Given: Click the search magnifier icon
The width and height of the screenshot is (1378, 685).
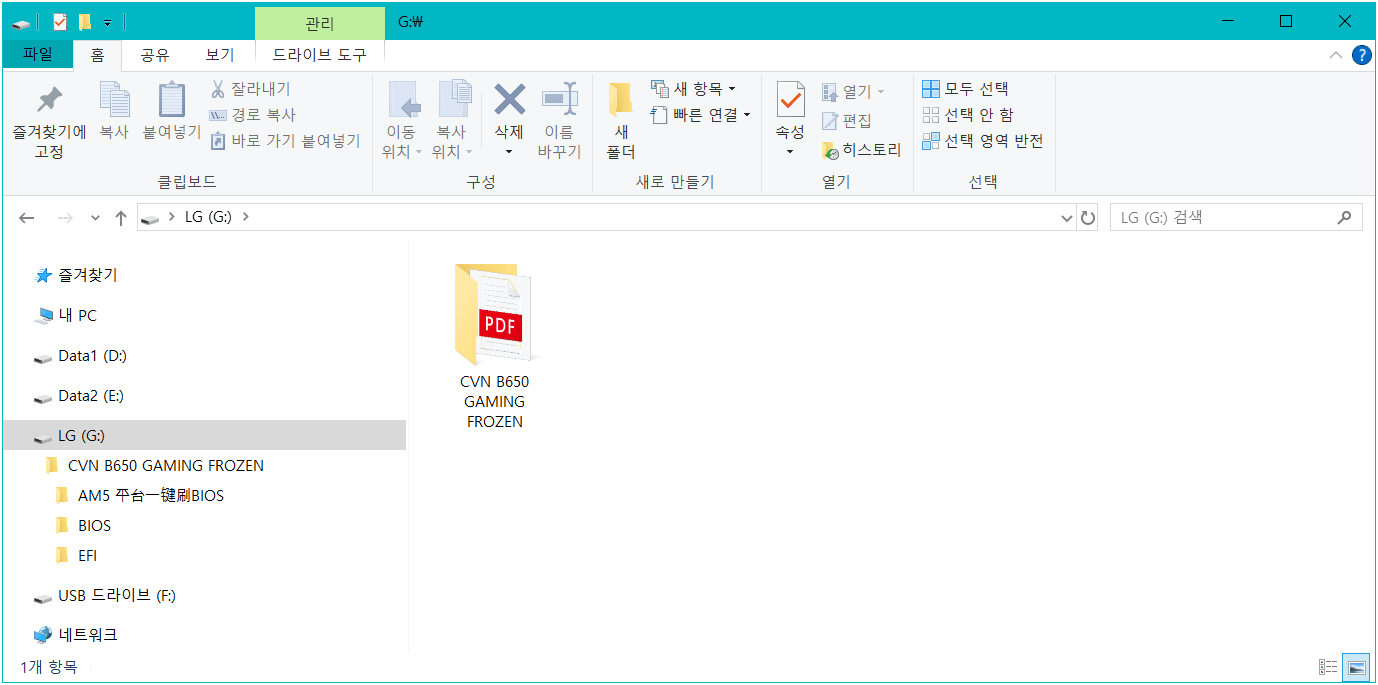Looking at the screenshot, I should [1345, 217].
